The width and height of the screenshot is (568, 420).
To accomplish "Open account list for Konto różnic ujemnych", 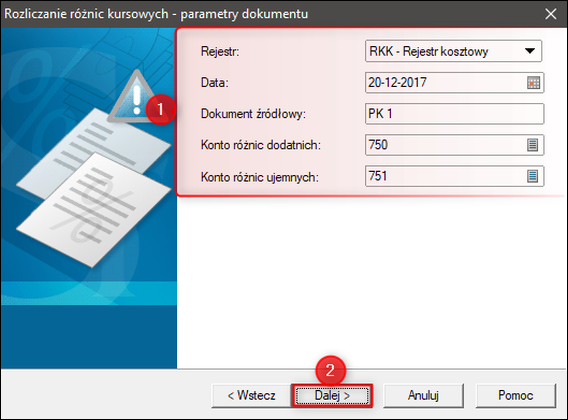I will (532, 176).
